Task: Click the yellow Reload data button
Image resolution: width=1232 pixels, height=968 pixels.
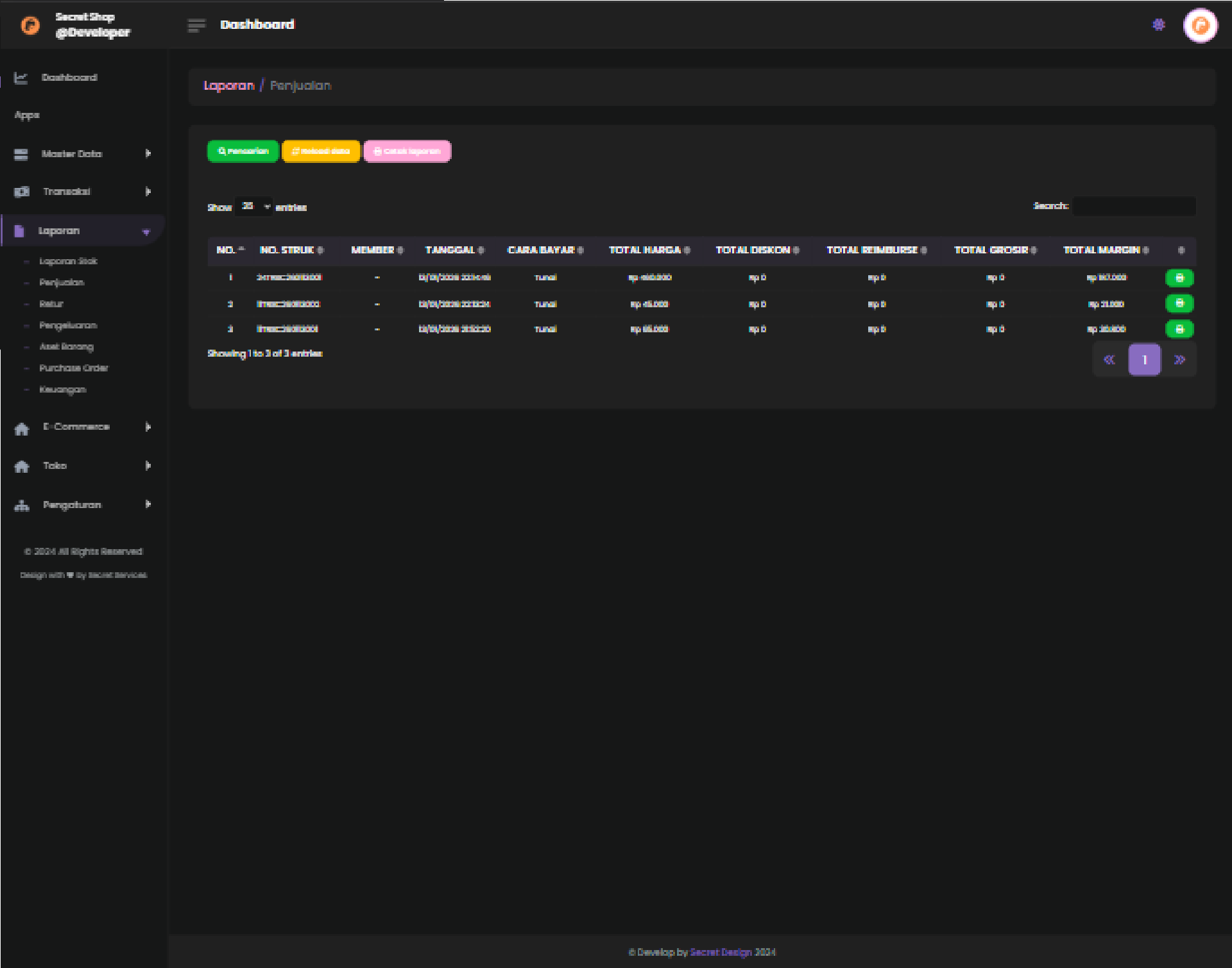Action: click(x=321, y=151)
